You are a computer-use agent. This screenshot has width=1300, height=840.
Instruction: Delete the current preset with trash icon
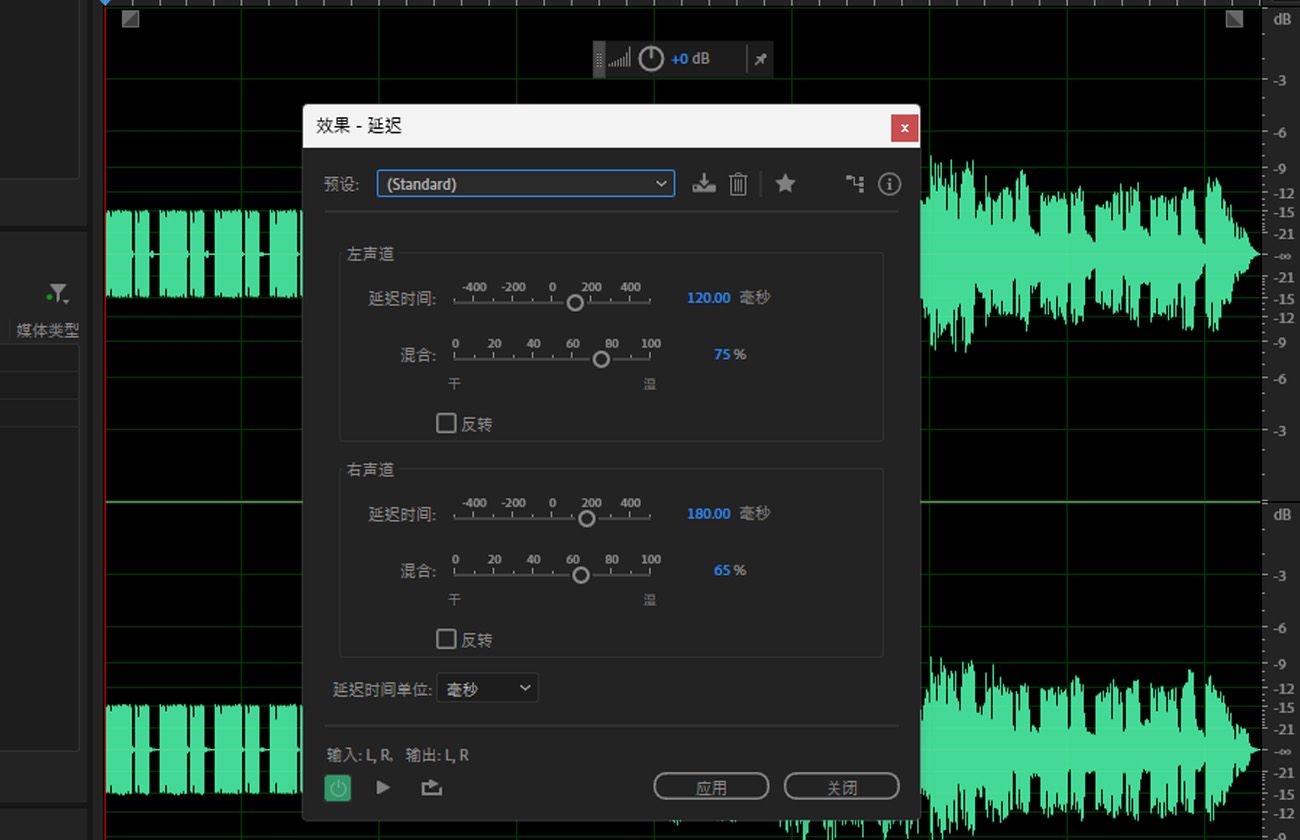[x=738, y=184]
